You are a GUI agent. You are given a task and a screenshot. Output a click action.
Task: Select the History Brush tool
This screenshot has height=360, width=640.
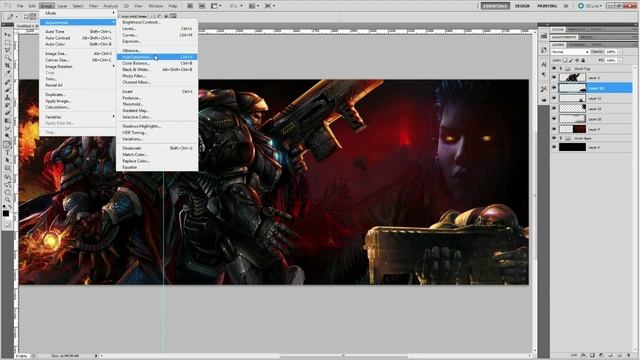(x=7, y=106)
